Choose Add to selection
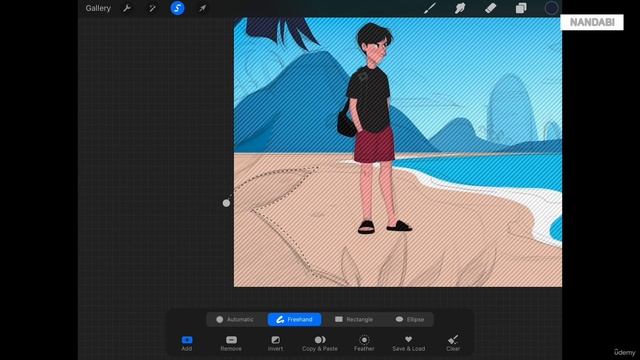The width and height of the screenshot is (640, 360). pyautogui.click(x=187, y=343)
